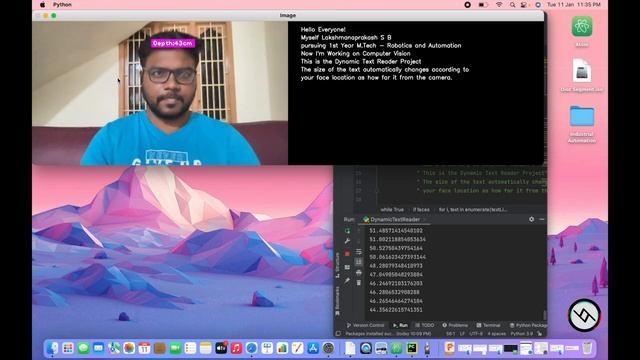Click the cursor position status item

(x=450, y=334)
